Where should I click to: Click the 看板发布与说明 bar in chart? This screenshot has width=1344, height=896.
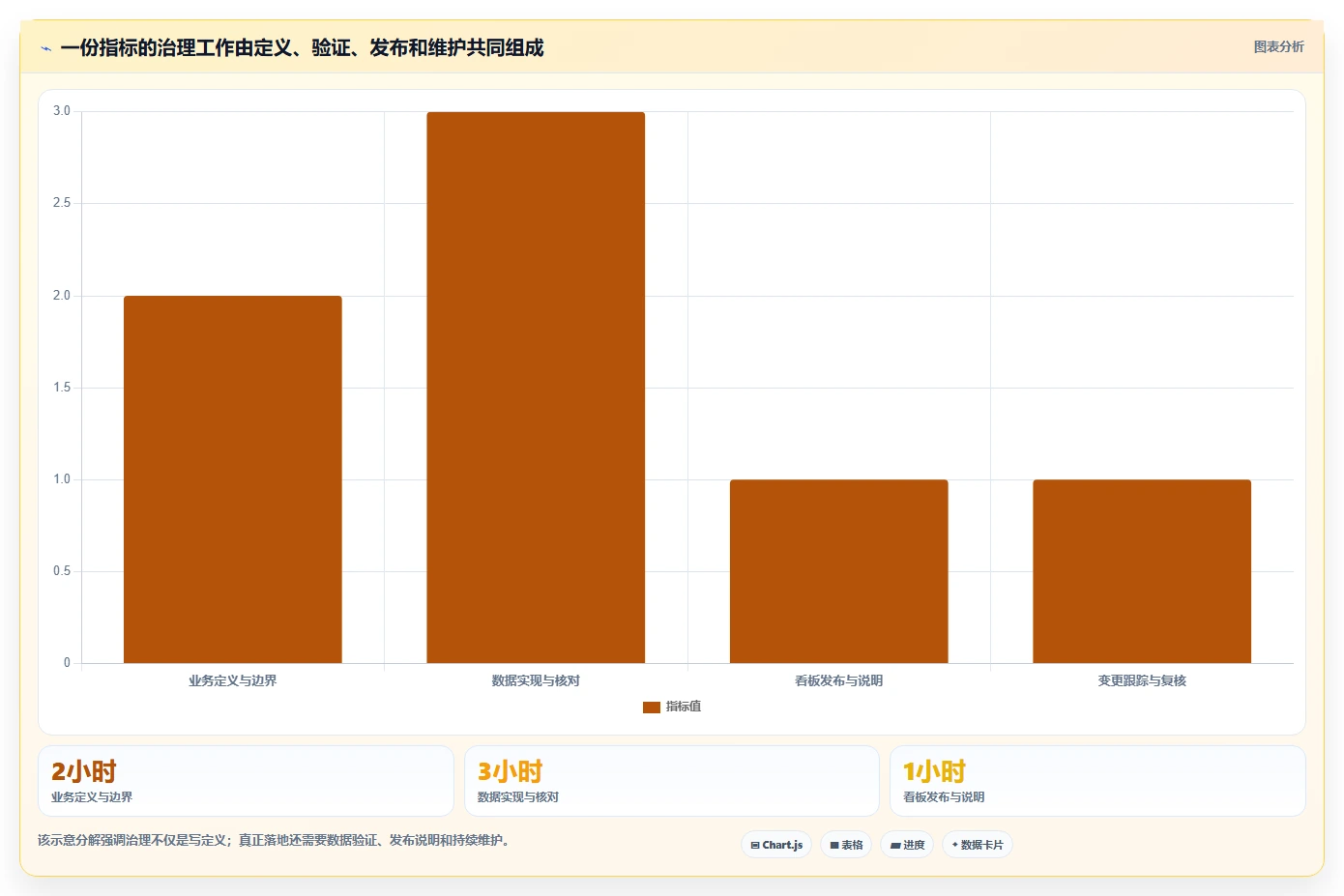pyautogui.click(x=838, y=571)
